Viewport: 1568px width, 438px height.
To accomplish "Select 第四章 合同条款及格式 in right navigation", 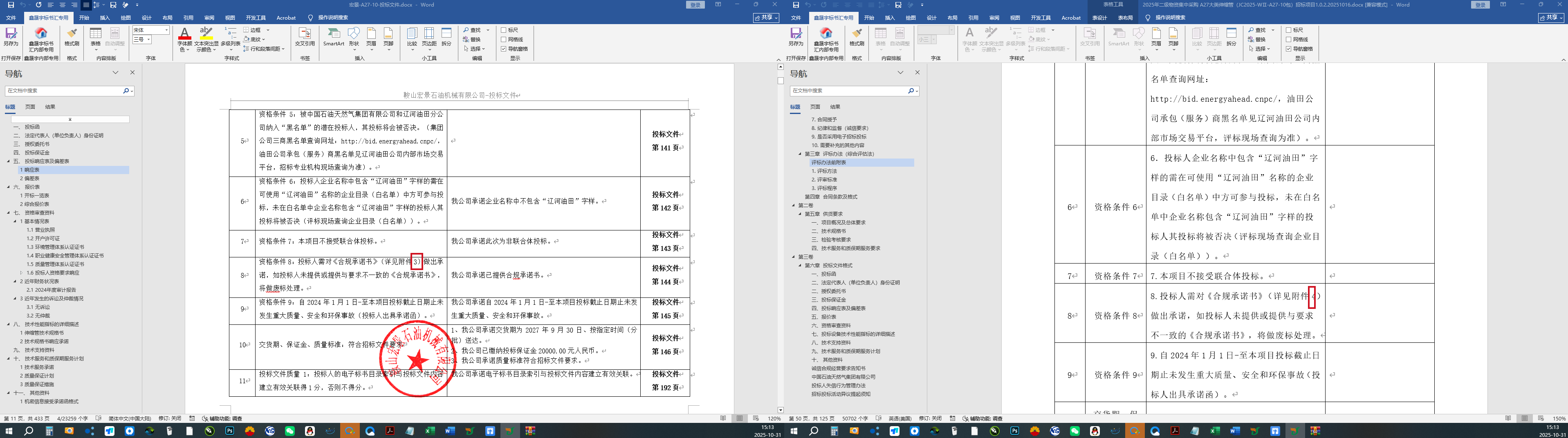I will pyautogui.click(x=831, y=197).
